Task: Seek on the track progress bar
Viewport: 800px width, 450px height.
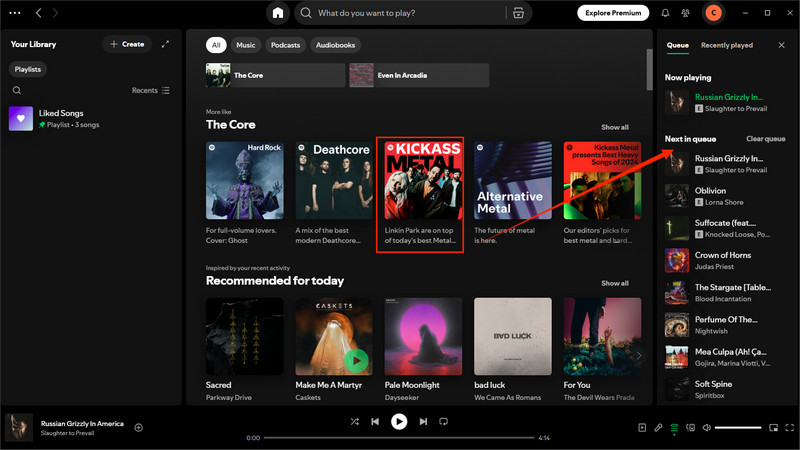Action: point(398,438)
